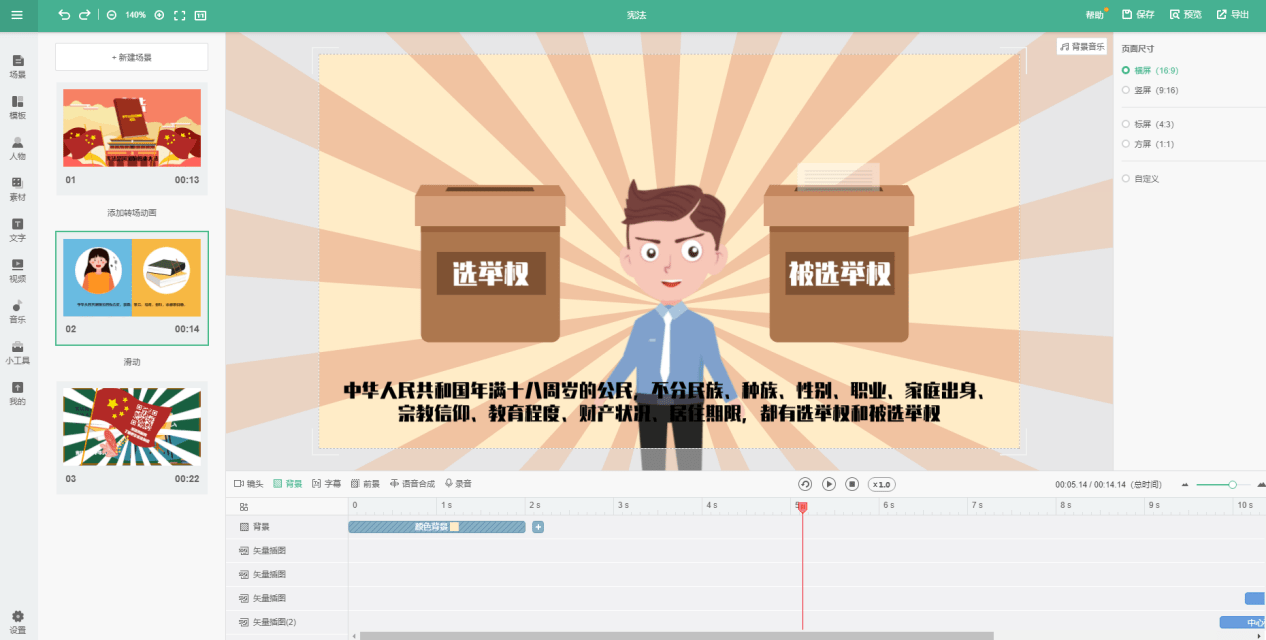
Task: Select the 方屏 (1:1) page size option
Action: (1148, 144)
